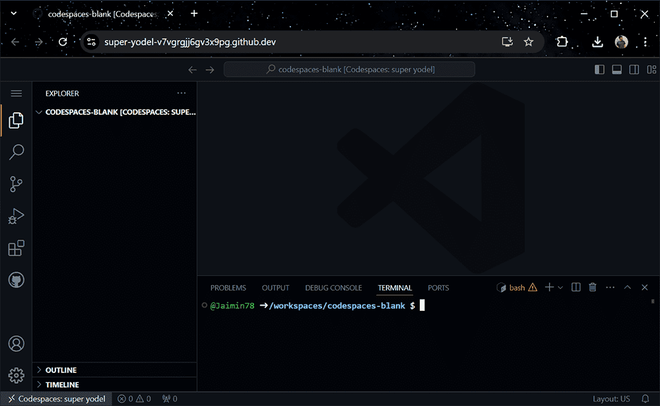
Task: Open the browser tab search dropdown
Action: (14, 13)
